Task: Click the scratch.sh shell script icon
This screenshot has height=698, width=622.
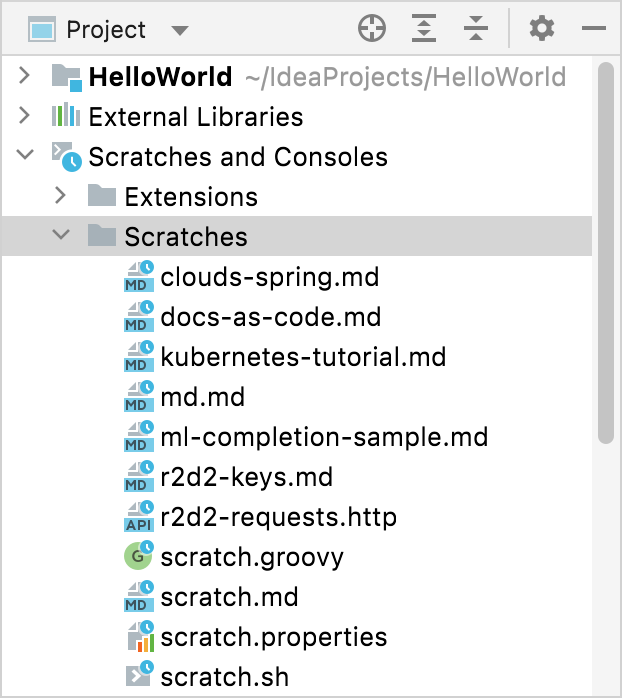Action: coord(139,674)
